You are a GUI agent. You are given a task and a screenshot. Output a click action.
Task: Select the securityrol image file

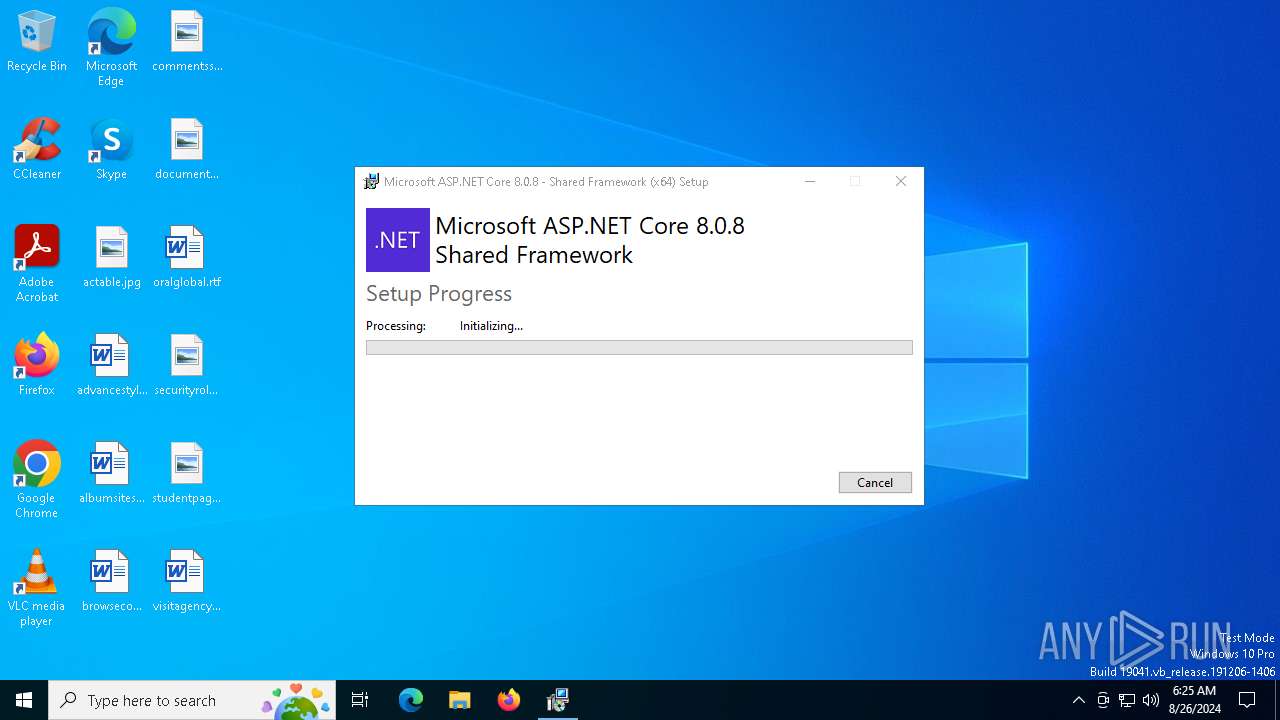click(x=187, y=366)
